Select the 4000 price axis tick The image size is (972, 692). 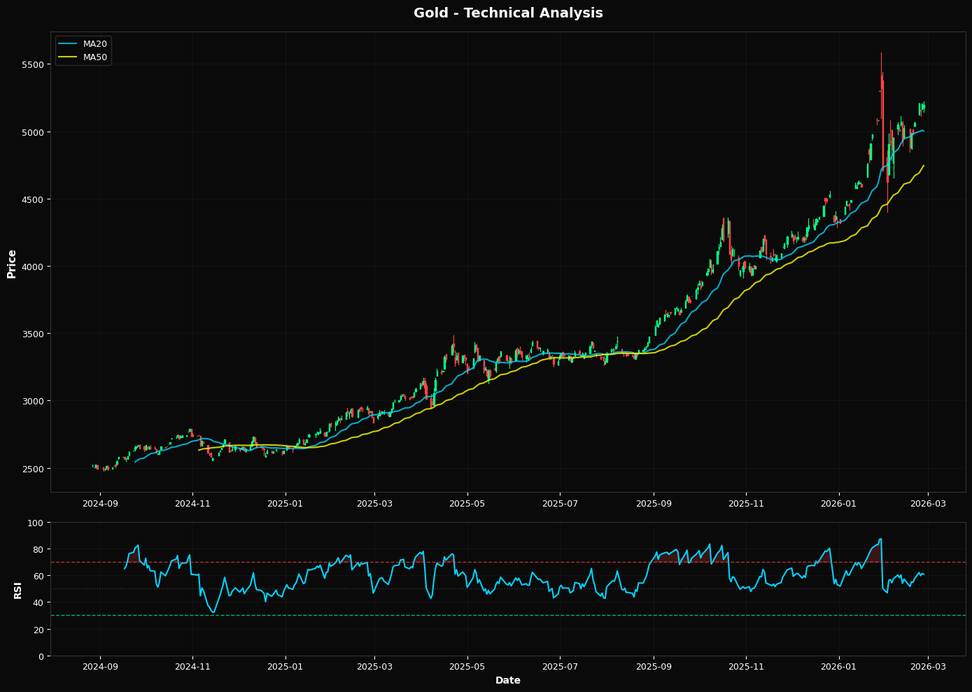click(33, 267)
